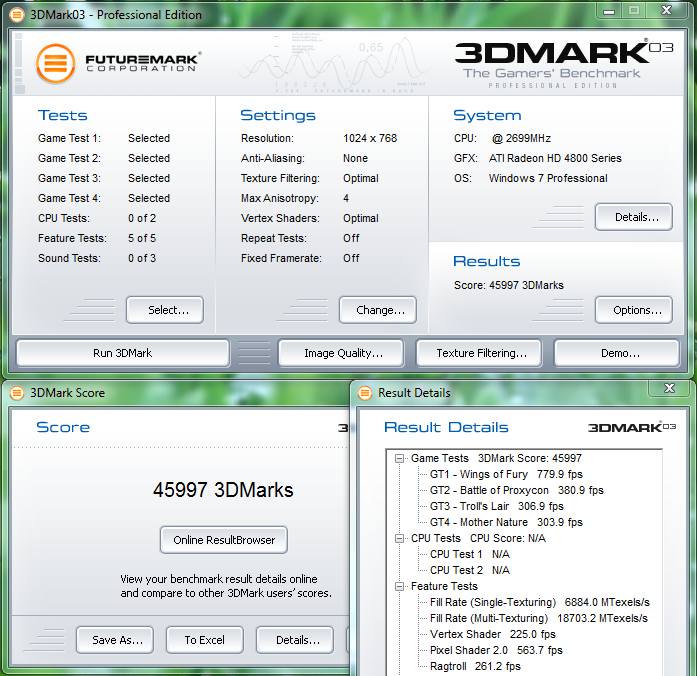Click CPU @ 2699MHz text
Screen dimensions: 697x676
click(502, 138)
